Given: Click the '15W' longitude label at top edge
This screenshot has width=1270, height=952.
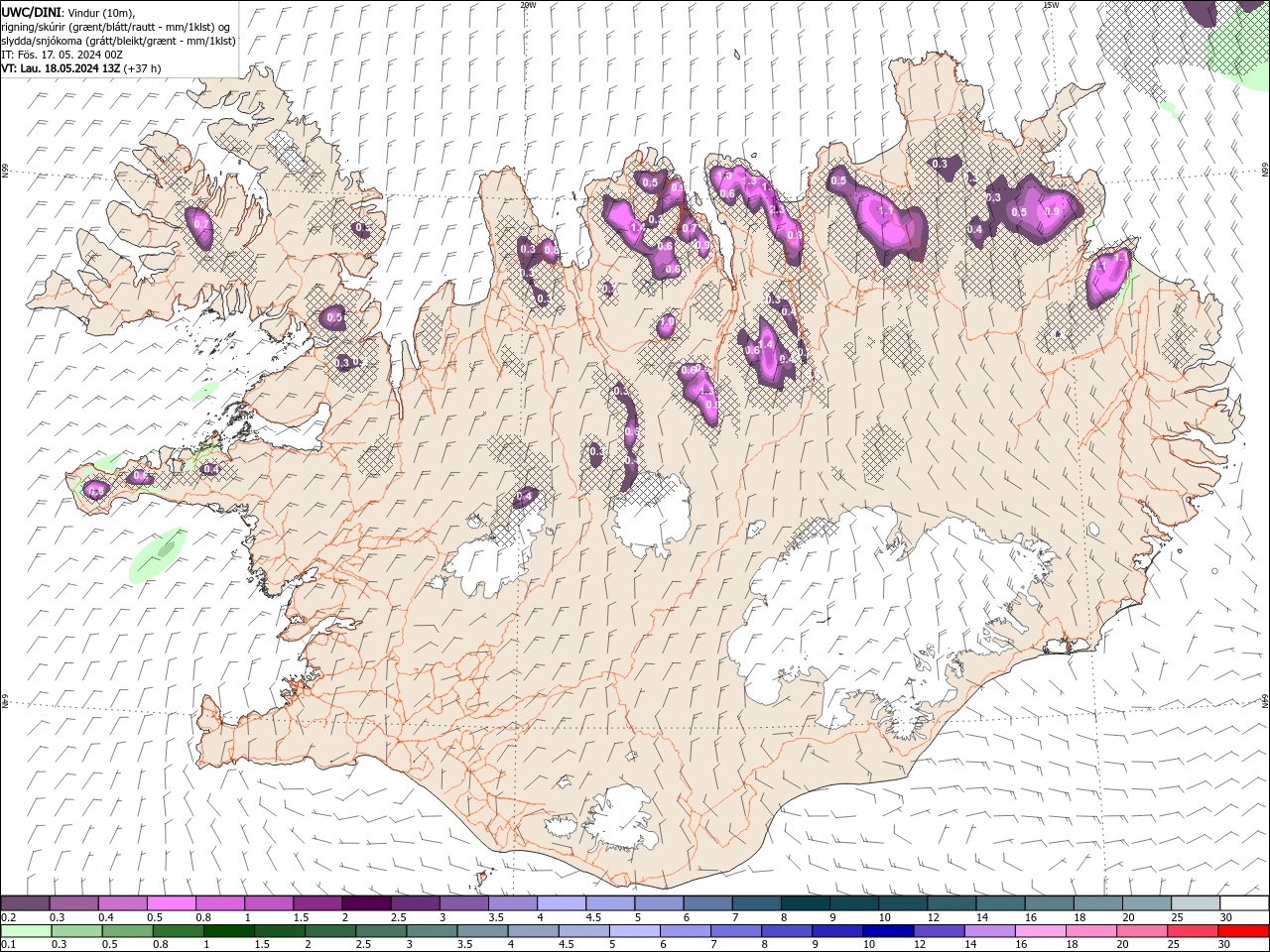Looking at the screenshot, I should [x=1051, y=5].
